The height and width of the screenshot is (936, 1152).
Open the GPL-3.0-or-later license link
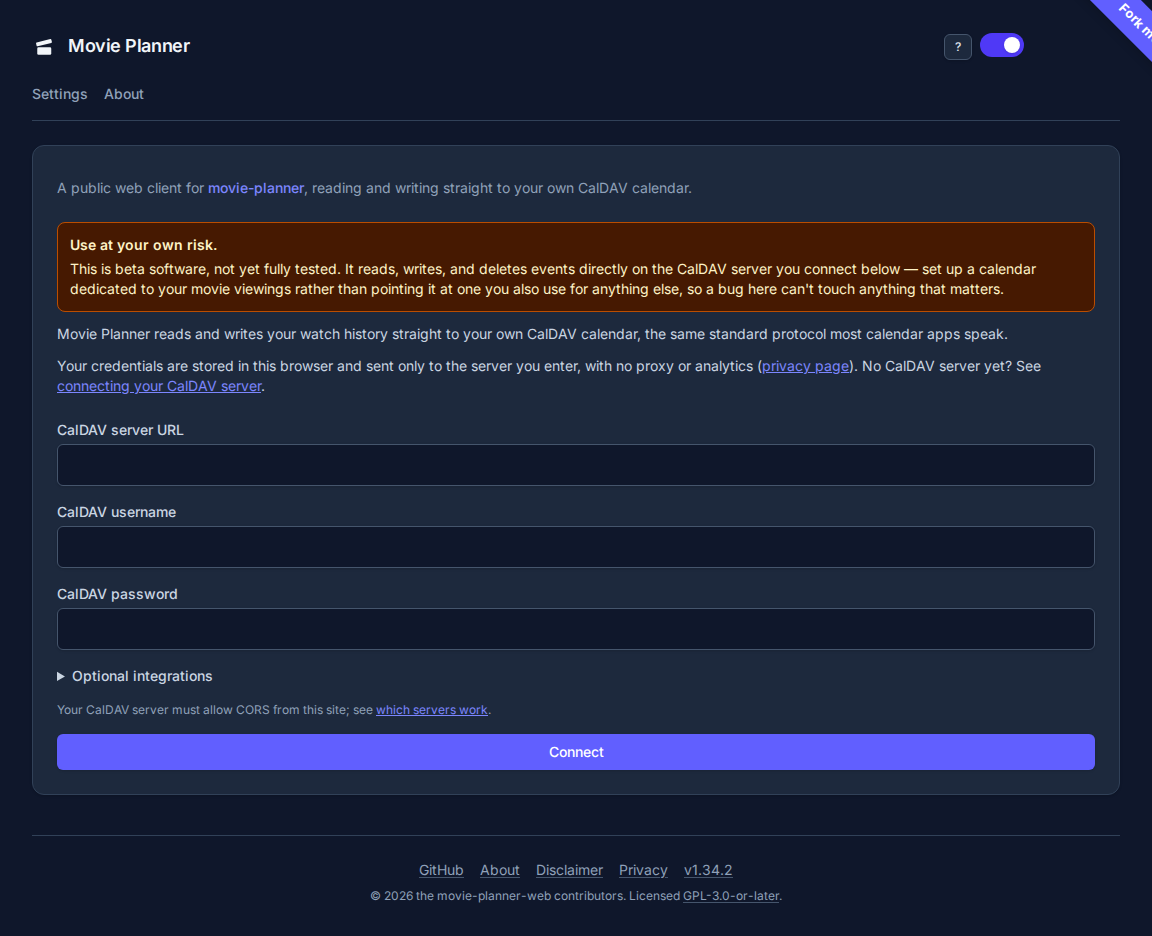731,896
